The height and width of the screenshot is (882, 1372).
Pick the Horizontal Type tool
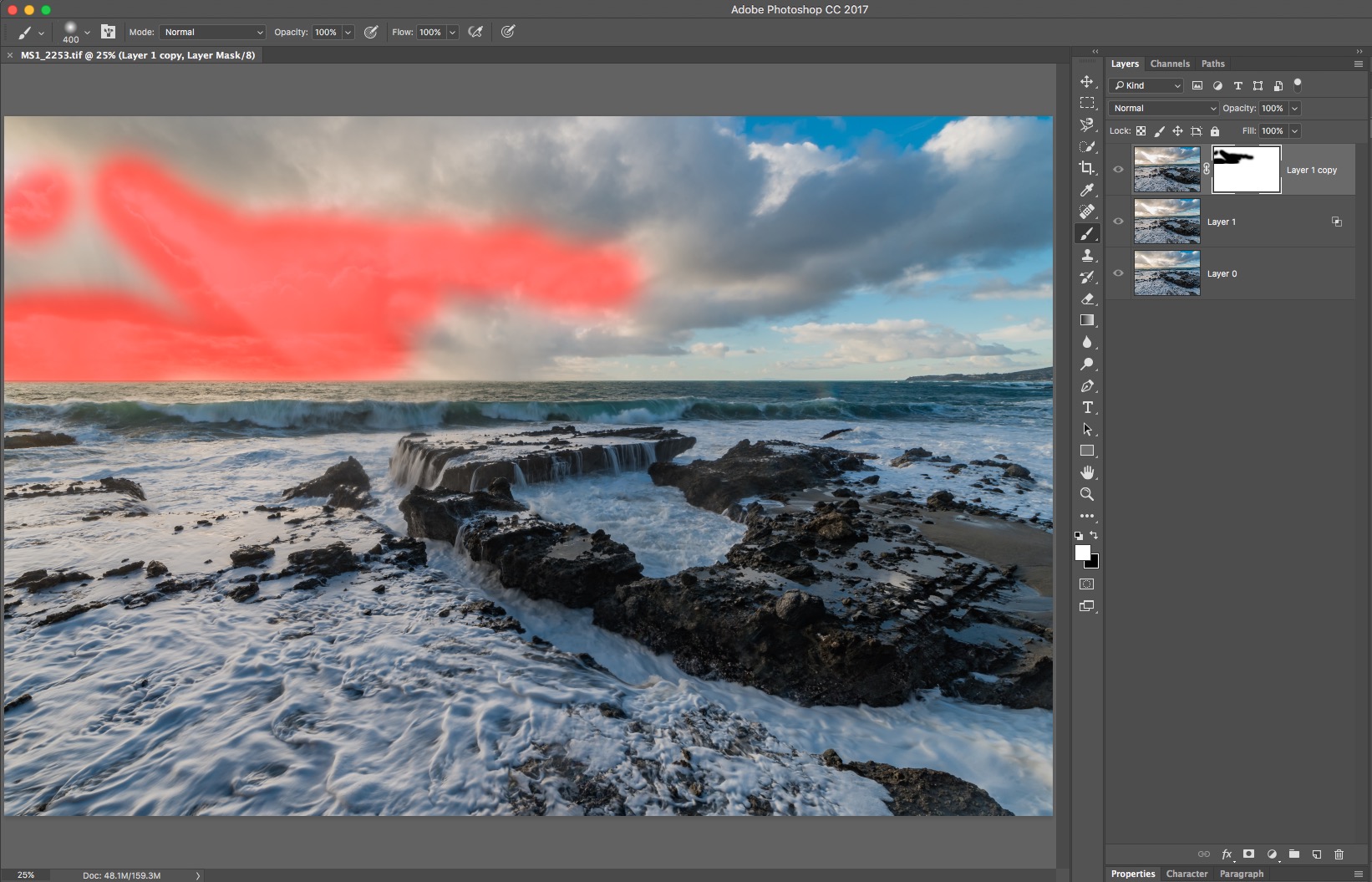tap(1086, 407)
